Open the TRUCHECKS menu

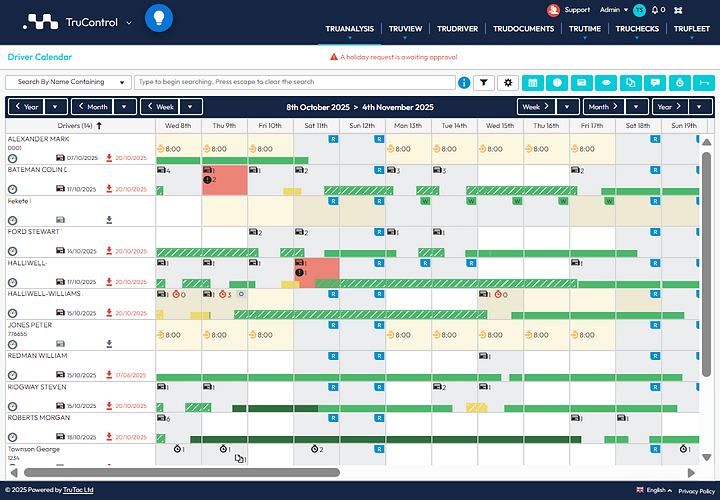[637, 29]
